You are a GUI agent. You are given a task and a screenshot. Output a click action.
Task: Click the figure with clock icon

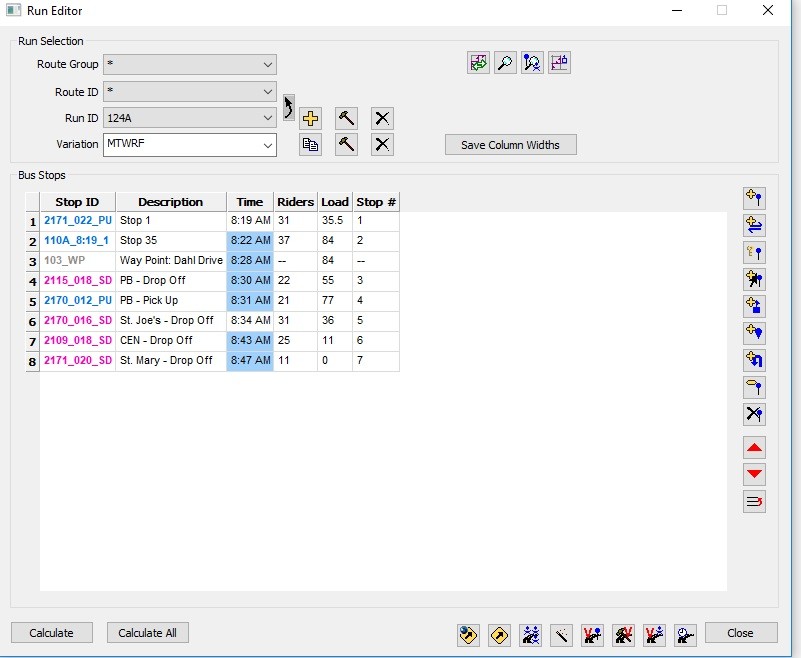[x=685, y=635]
